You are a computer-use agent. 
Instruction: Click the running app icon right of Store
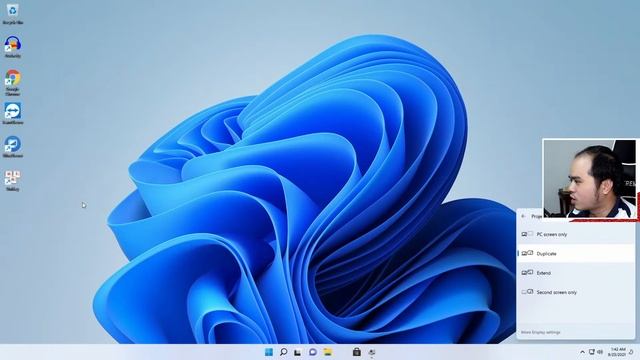pyautogui.click(x=371, y=352)
